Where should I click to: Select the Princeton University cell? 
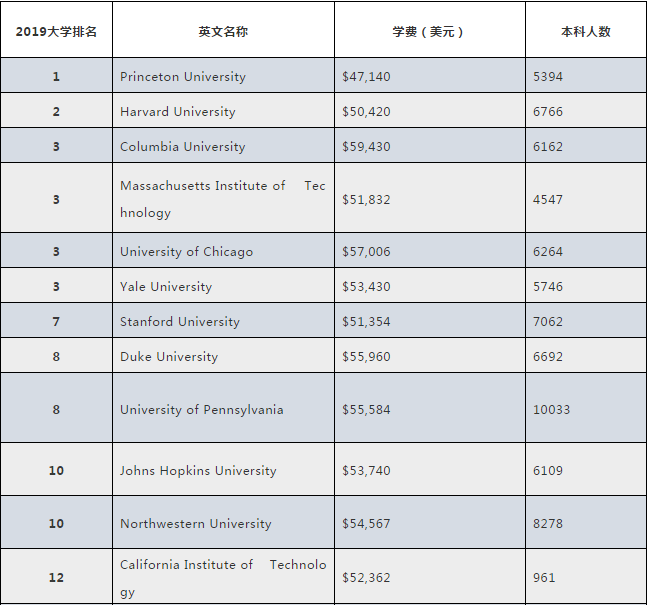pyautogui.click(x=183, y=76)
